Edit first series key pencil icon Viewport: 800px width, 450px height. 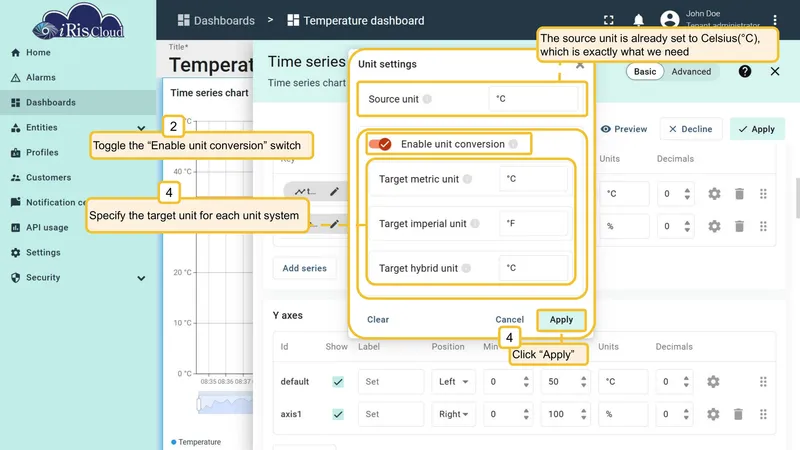pos(334,191)
